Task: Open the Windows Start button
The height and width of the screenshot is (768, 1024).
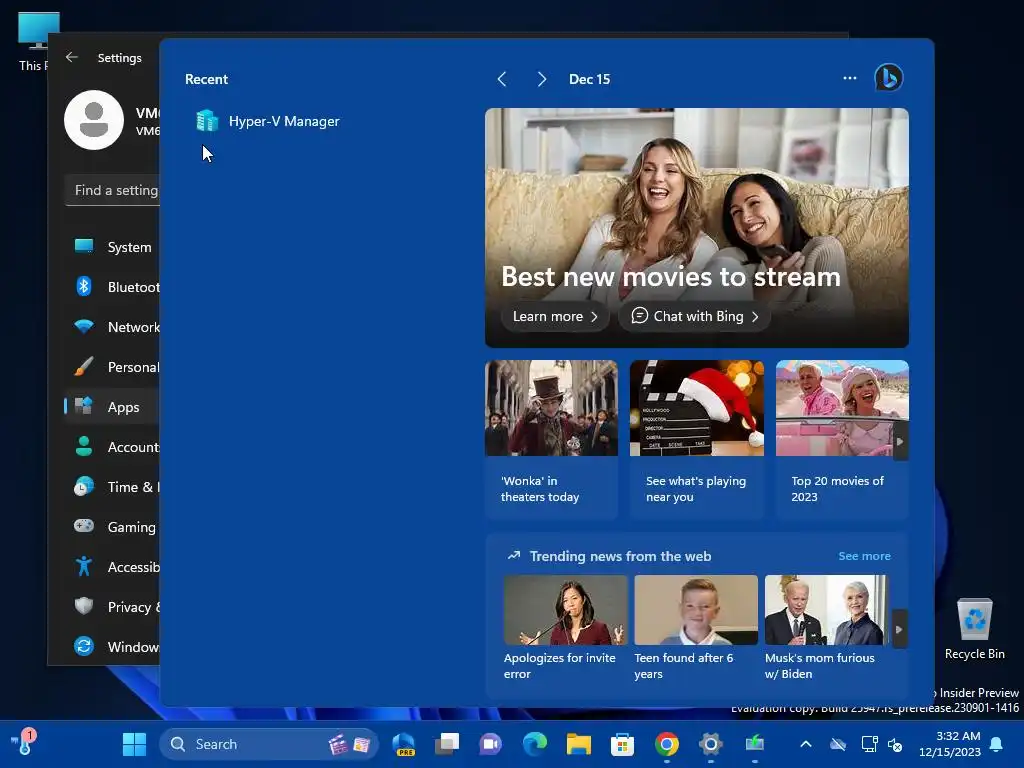Action: pos(135,744)
